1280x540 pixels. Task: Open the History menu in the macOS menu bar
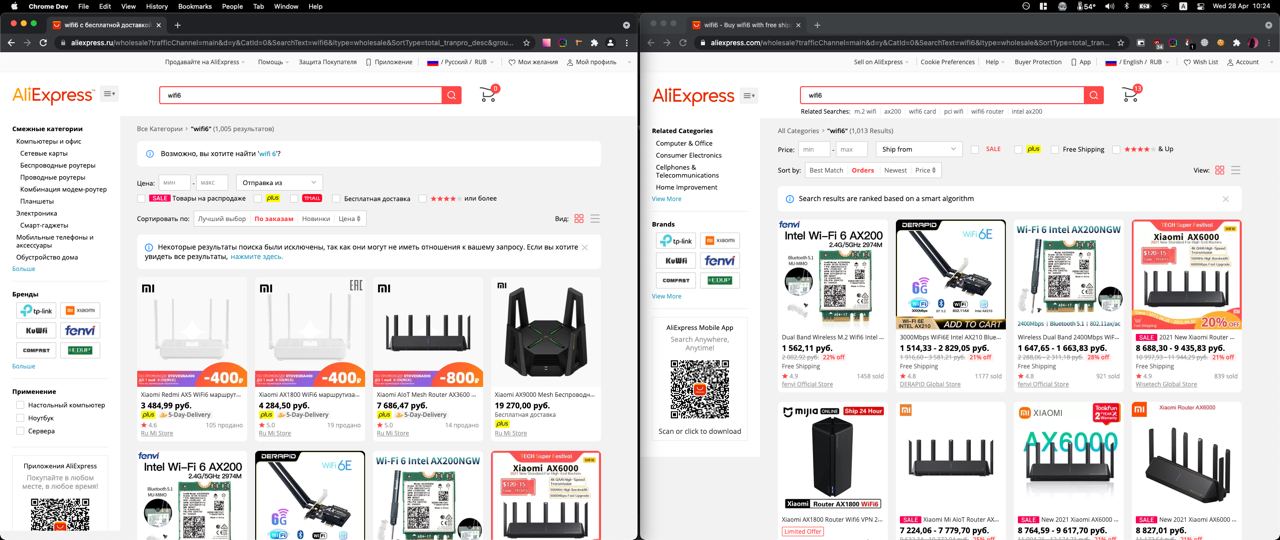tap(157, 6)
